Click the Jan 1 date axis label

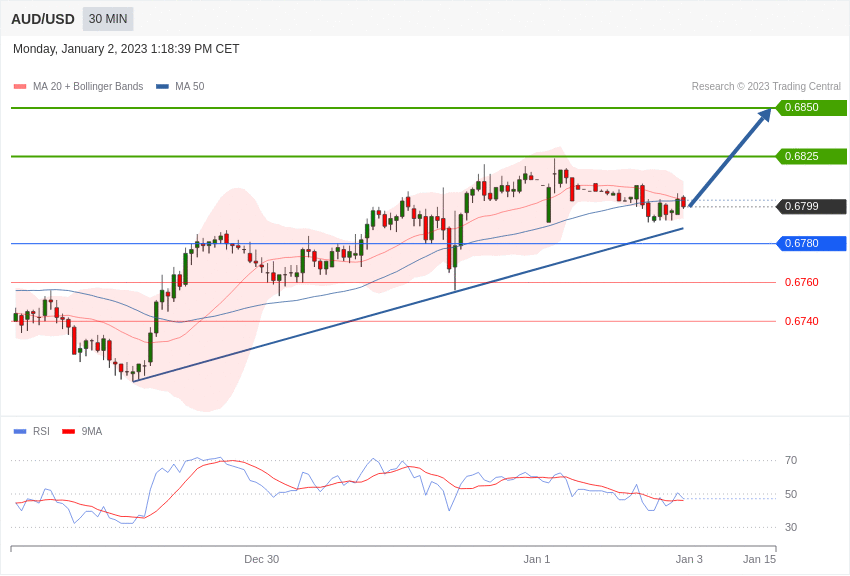tap(537, 559)
